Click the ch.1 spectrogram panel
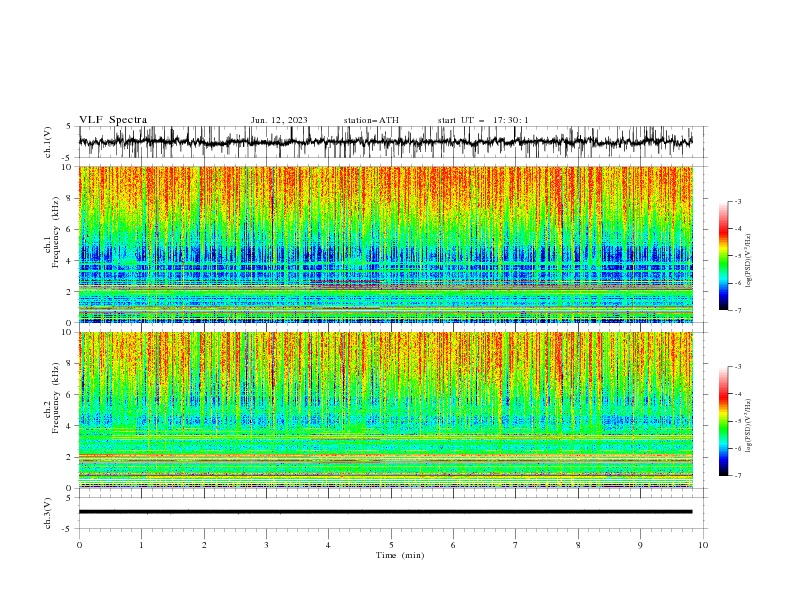This screenshot has height=612, width=792. (386, 244)
